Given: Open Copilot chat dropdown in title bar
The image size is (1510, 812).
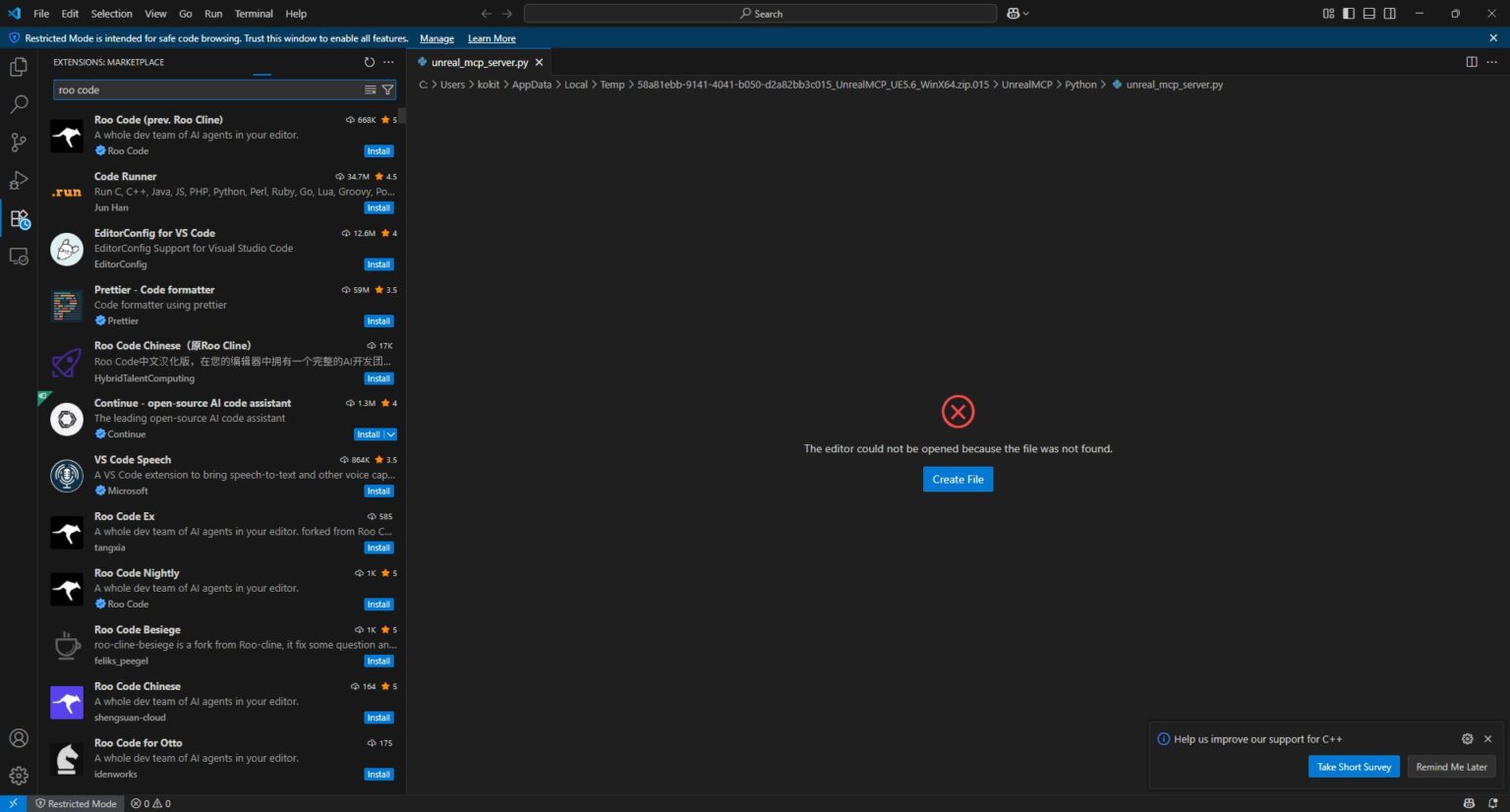Looking at the screenshot, I should tap(1018, 14).
